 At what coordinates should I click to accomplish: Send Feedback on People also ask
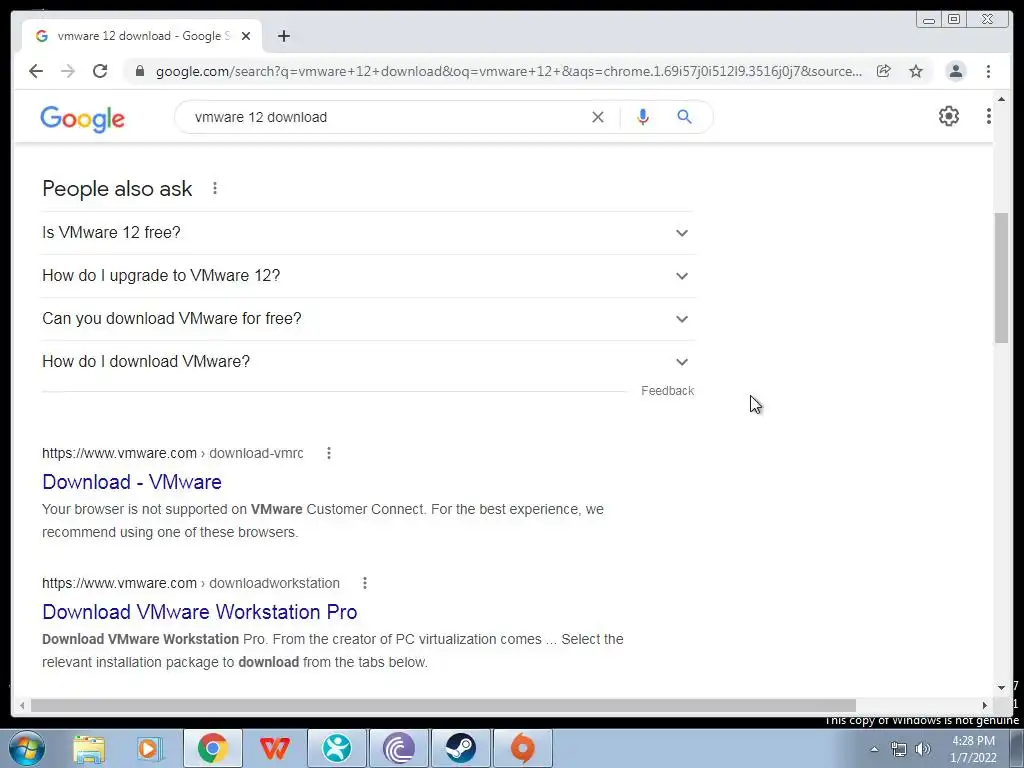667,391
